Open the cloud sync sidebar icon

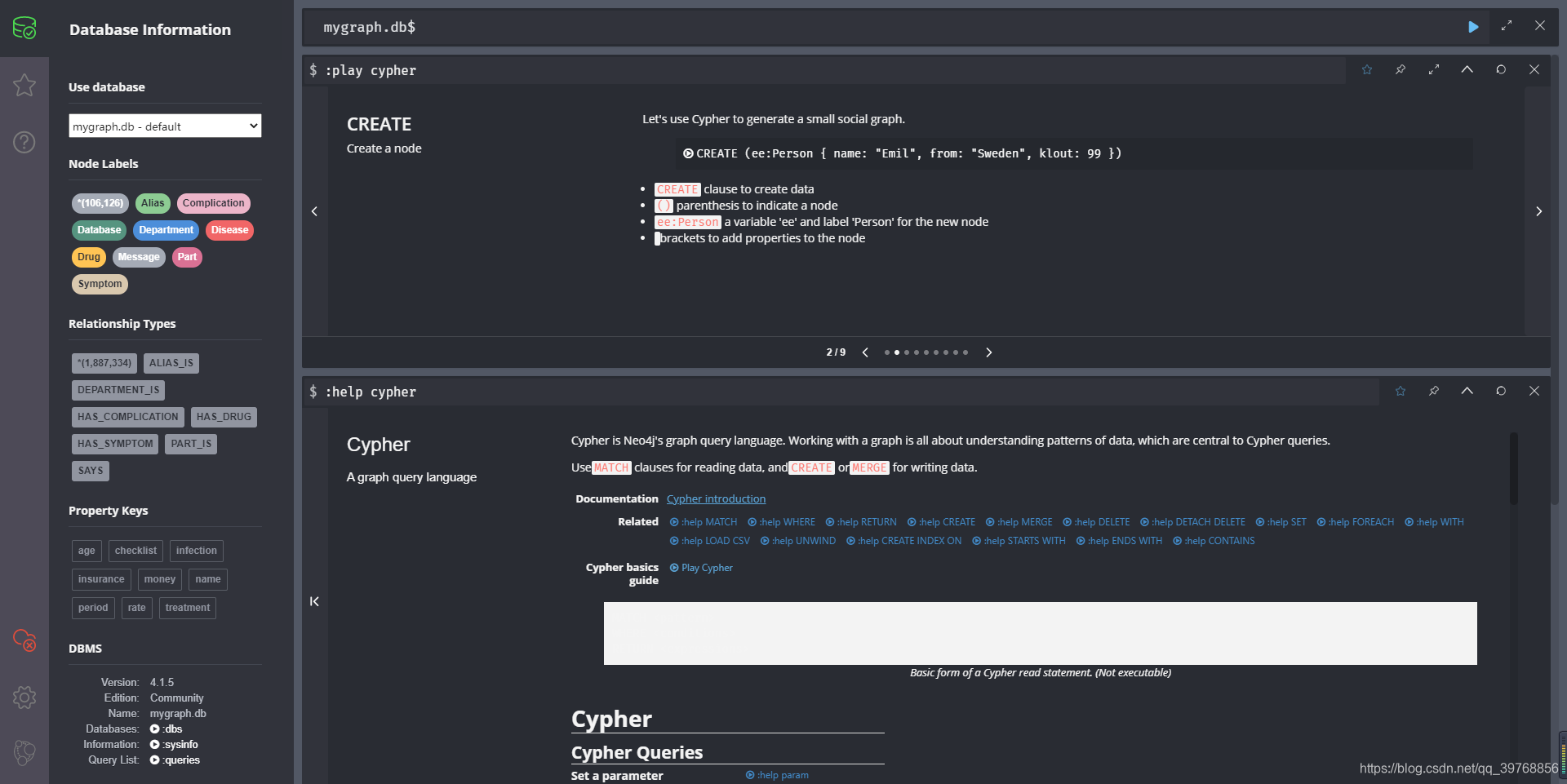(24, 640)
